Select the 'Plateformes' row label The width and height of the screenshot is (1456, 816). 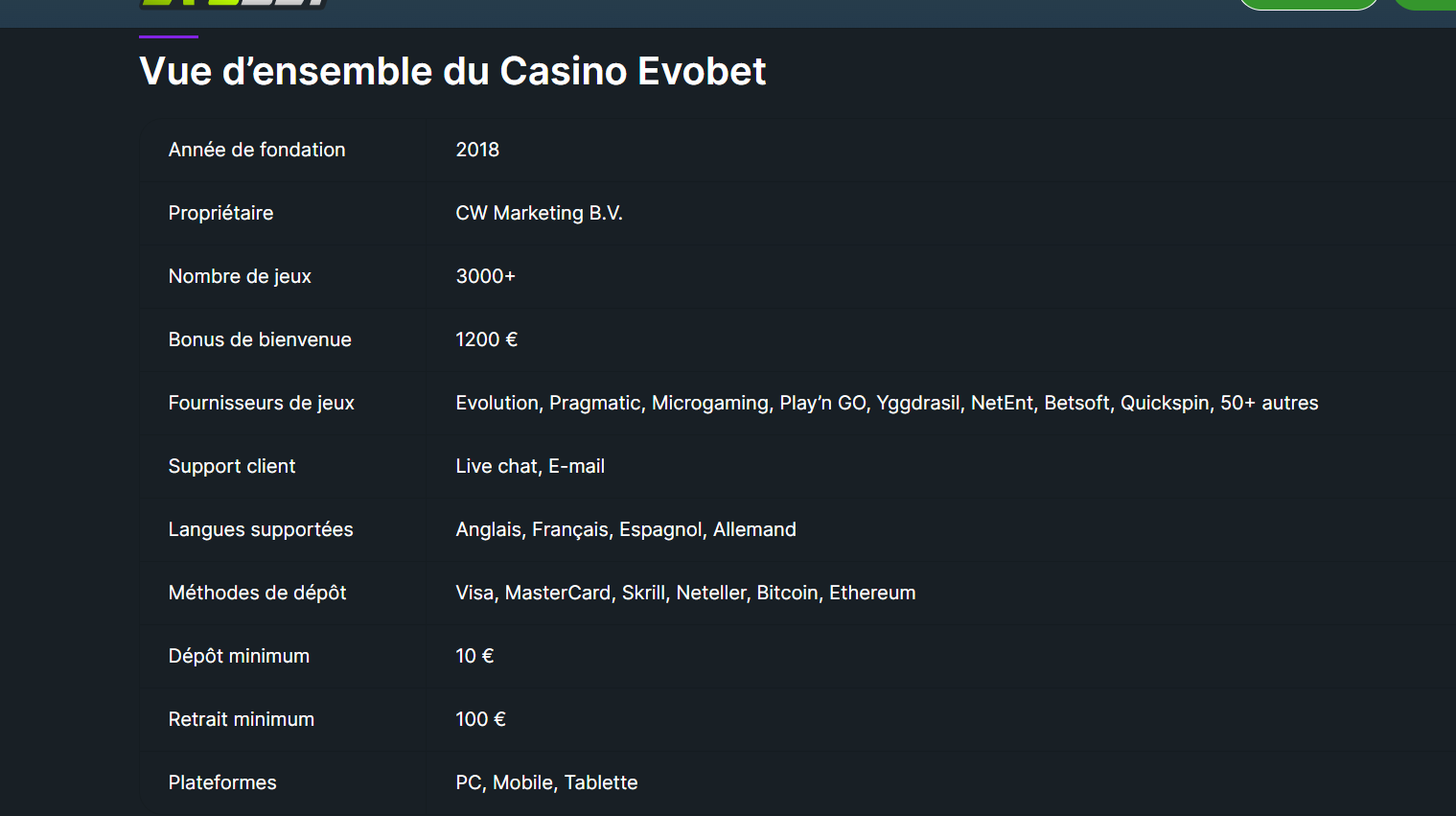[x=222, y=782]
